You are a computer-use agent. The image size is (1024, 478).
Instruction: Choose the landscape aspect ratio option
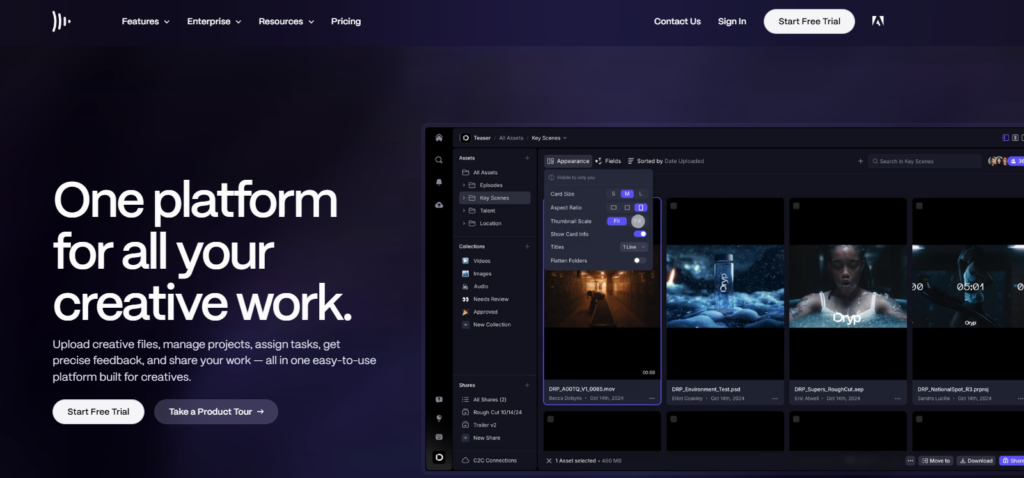(613, 208)
